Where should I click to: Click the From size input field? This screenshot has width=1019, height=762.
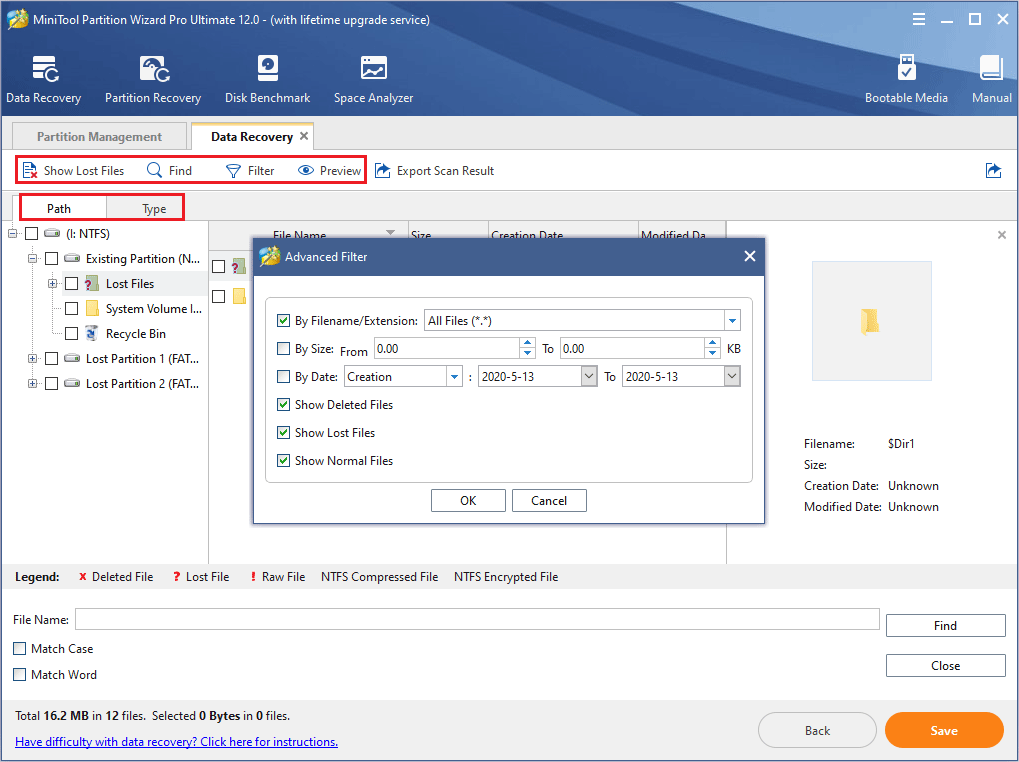pos(447,349)
